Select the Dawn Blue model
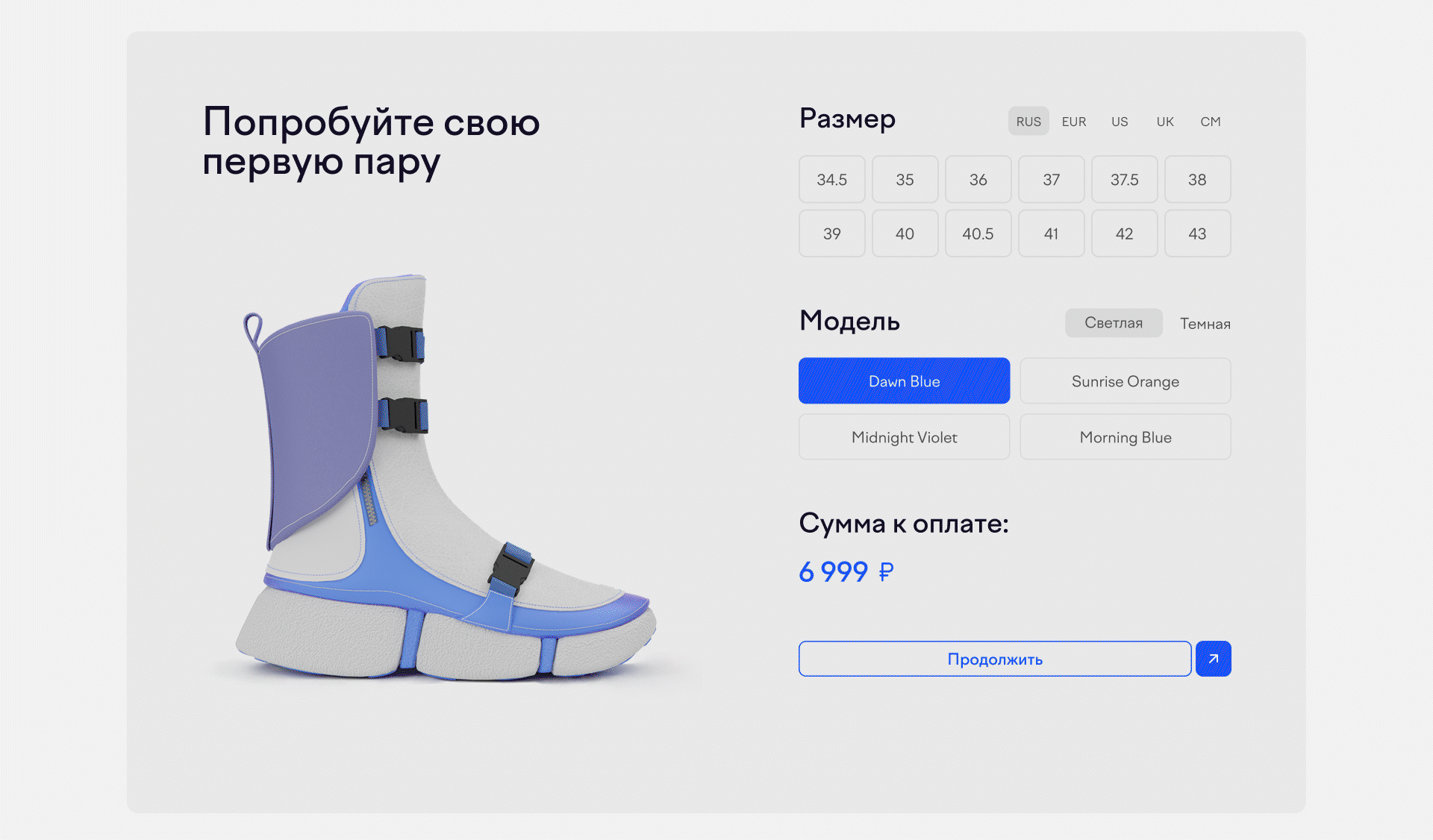This screenshot has height=840, width=1433. 904,381
